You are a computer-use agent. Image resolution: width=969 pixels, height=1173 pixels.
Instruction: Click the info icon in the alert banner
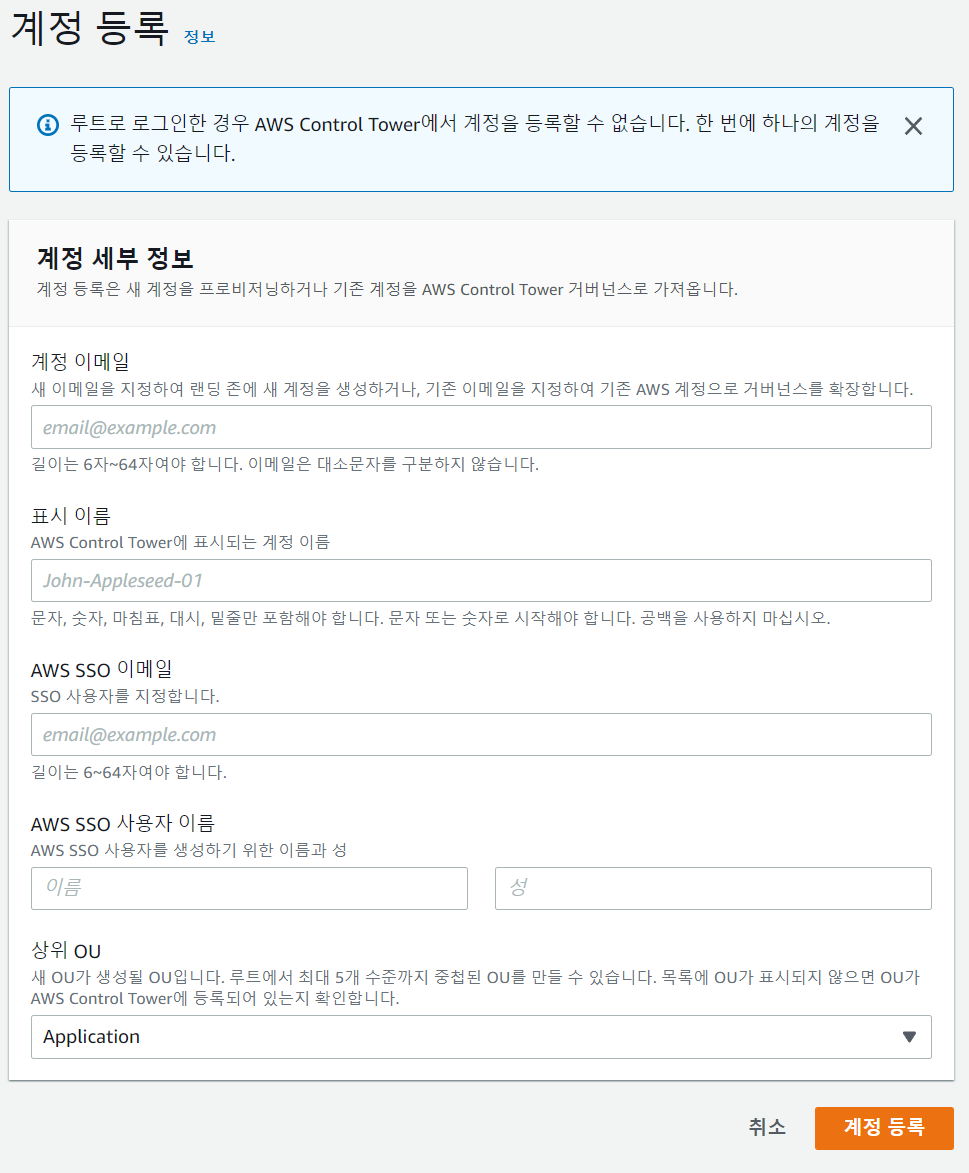47,125
